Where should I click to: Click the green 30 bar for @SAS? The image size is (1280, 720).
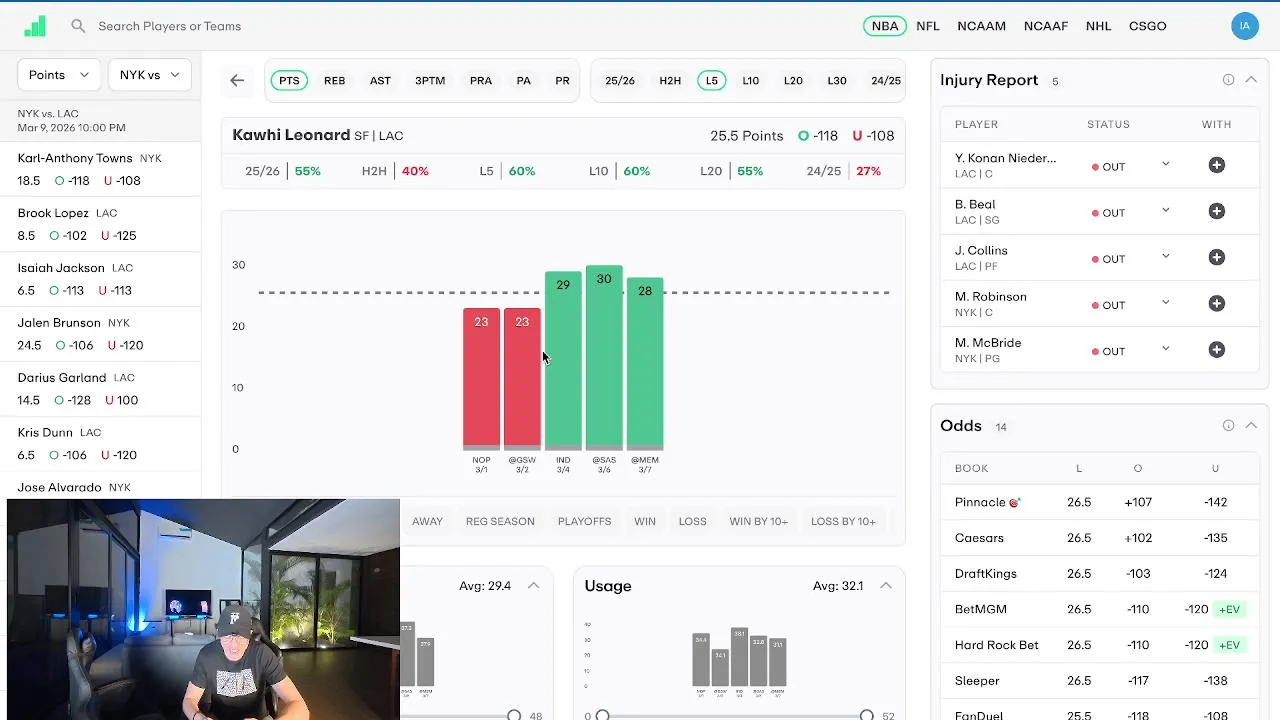click(x=604, y=358)
